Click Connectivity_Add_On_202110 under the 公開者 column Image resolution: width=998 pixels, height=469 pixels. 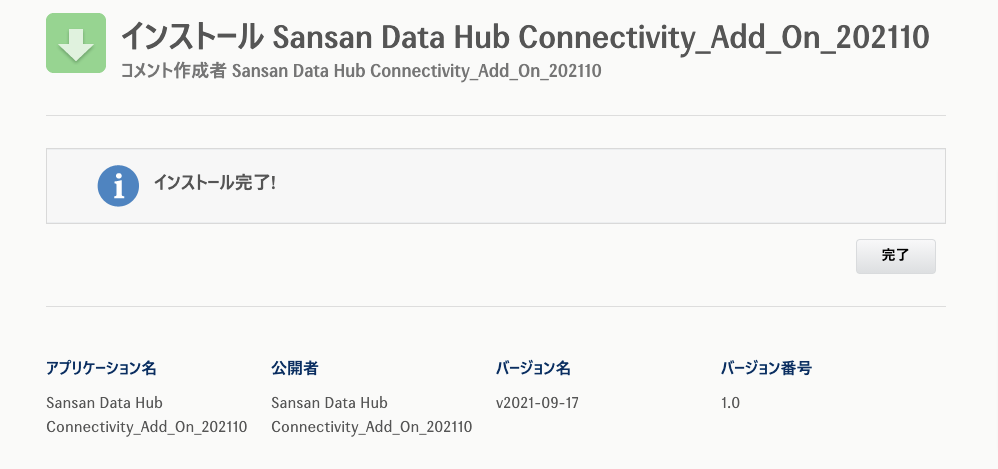pos(371,427)
